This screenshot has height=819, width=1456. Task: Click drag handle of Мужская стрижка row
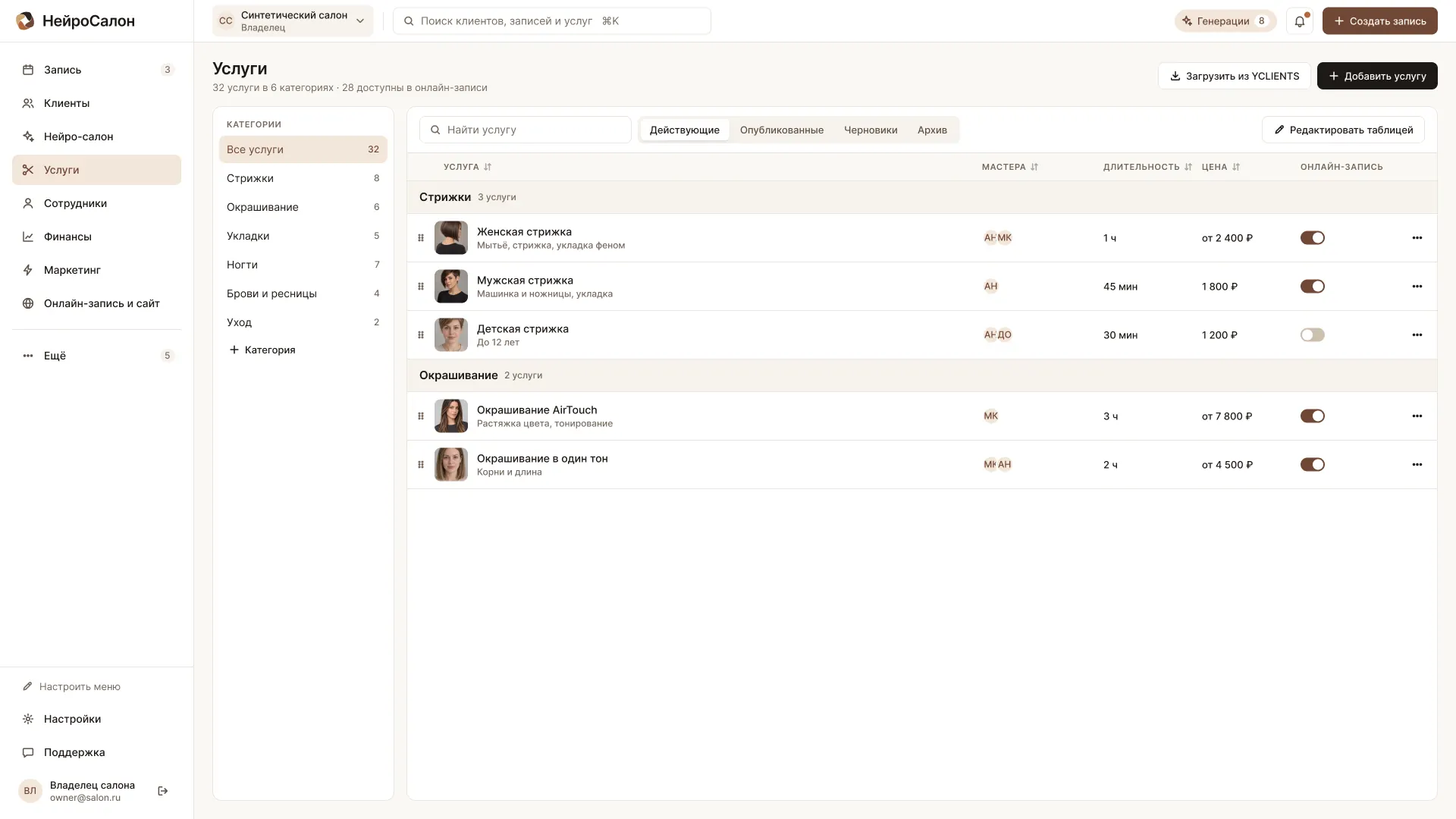(x=421, y=287)
